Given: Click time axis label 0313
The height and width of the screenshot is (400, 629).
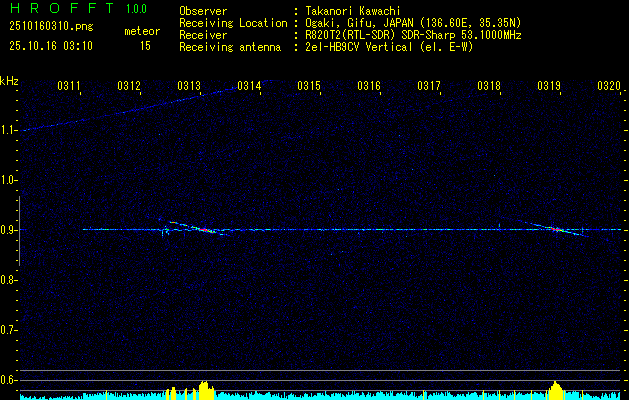Looking at the screenshot, I should [189, 85].
